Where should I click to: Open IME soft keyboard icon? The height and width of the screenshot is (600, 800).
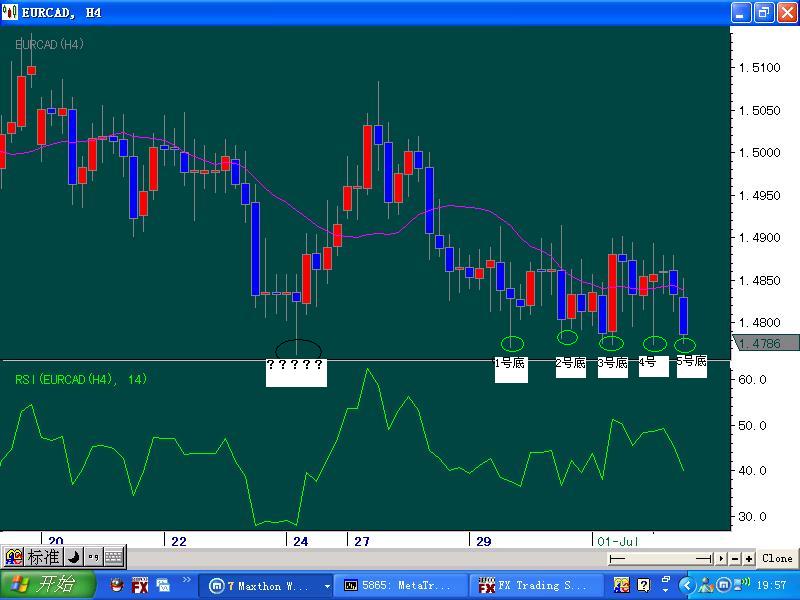pos(113,557)
